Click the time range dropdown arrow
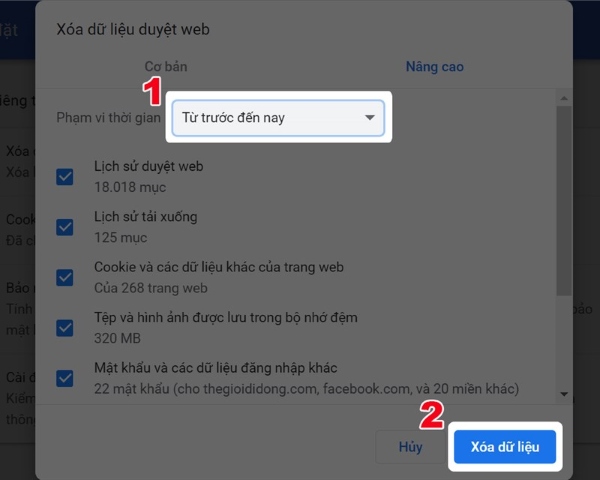 [371, 118]
